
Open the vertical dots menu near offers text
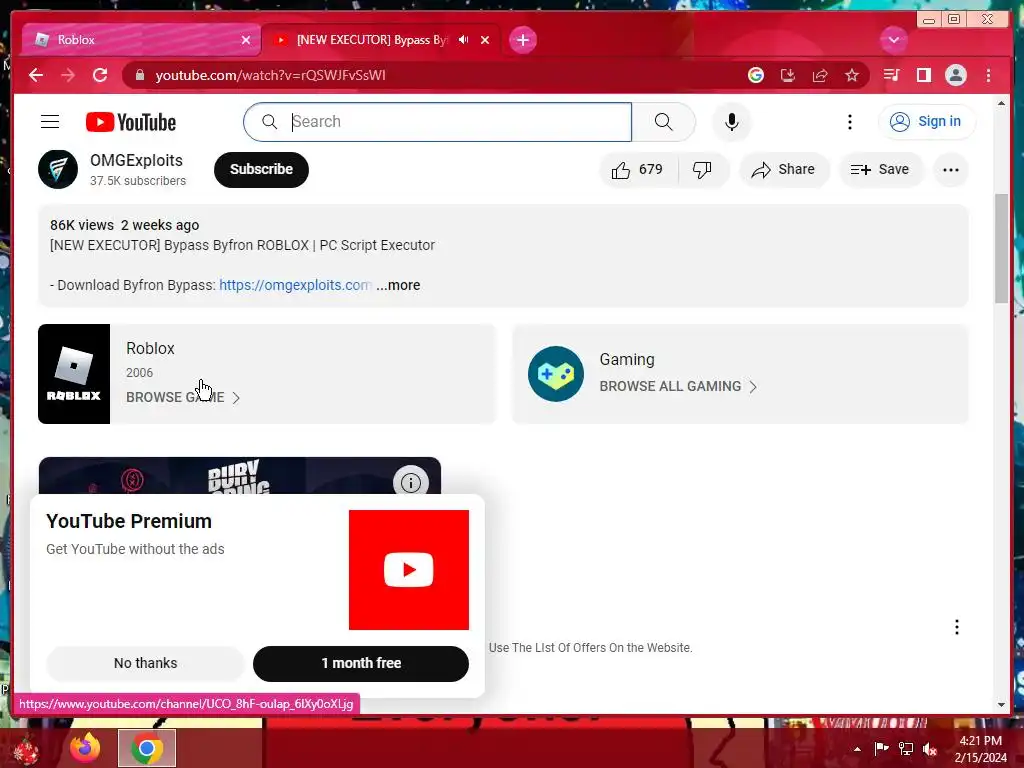(x=957, y=627)
